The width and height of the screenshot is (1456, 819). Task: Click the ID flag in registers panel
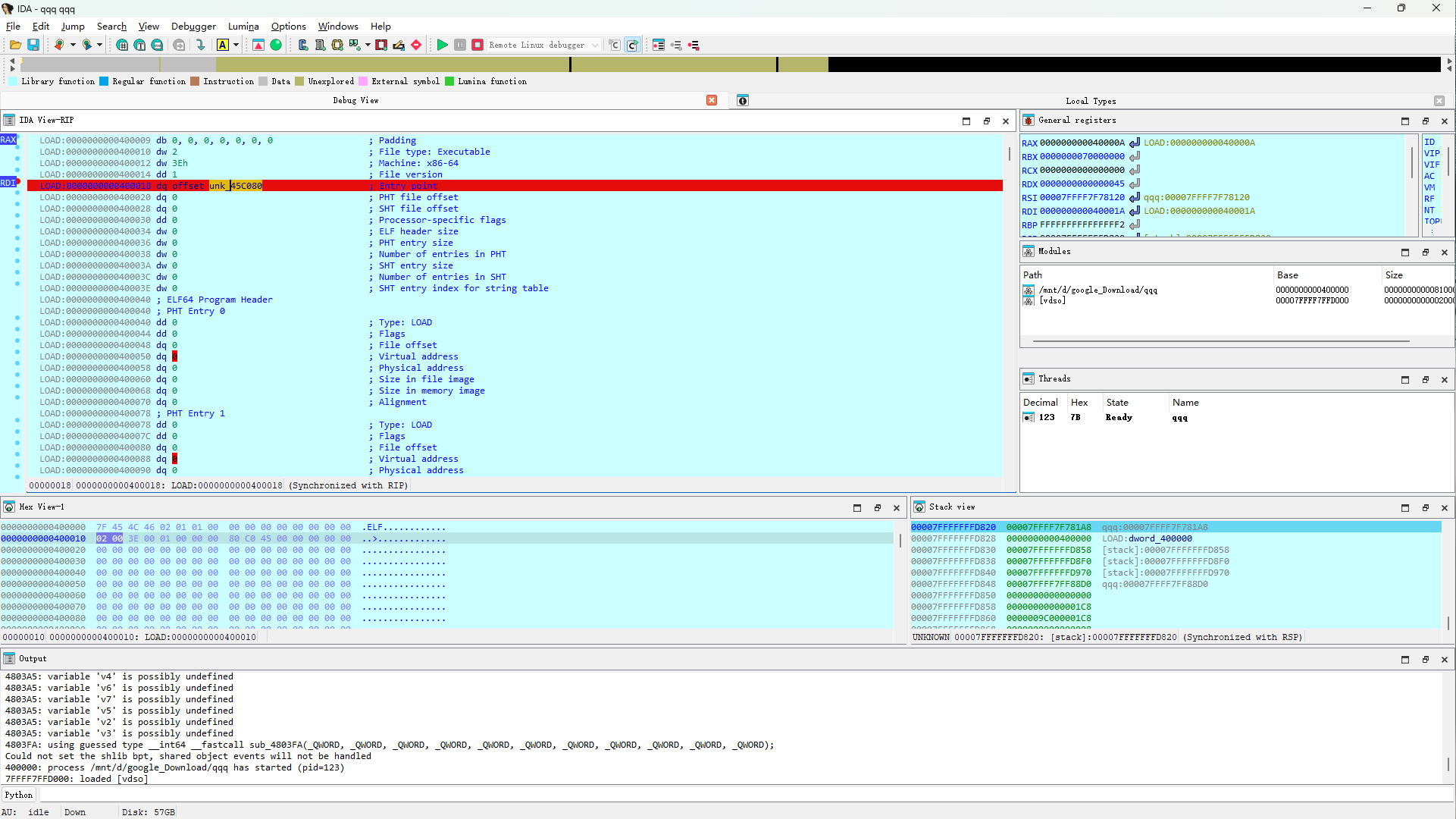point(1429,142)
